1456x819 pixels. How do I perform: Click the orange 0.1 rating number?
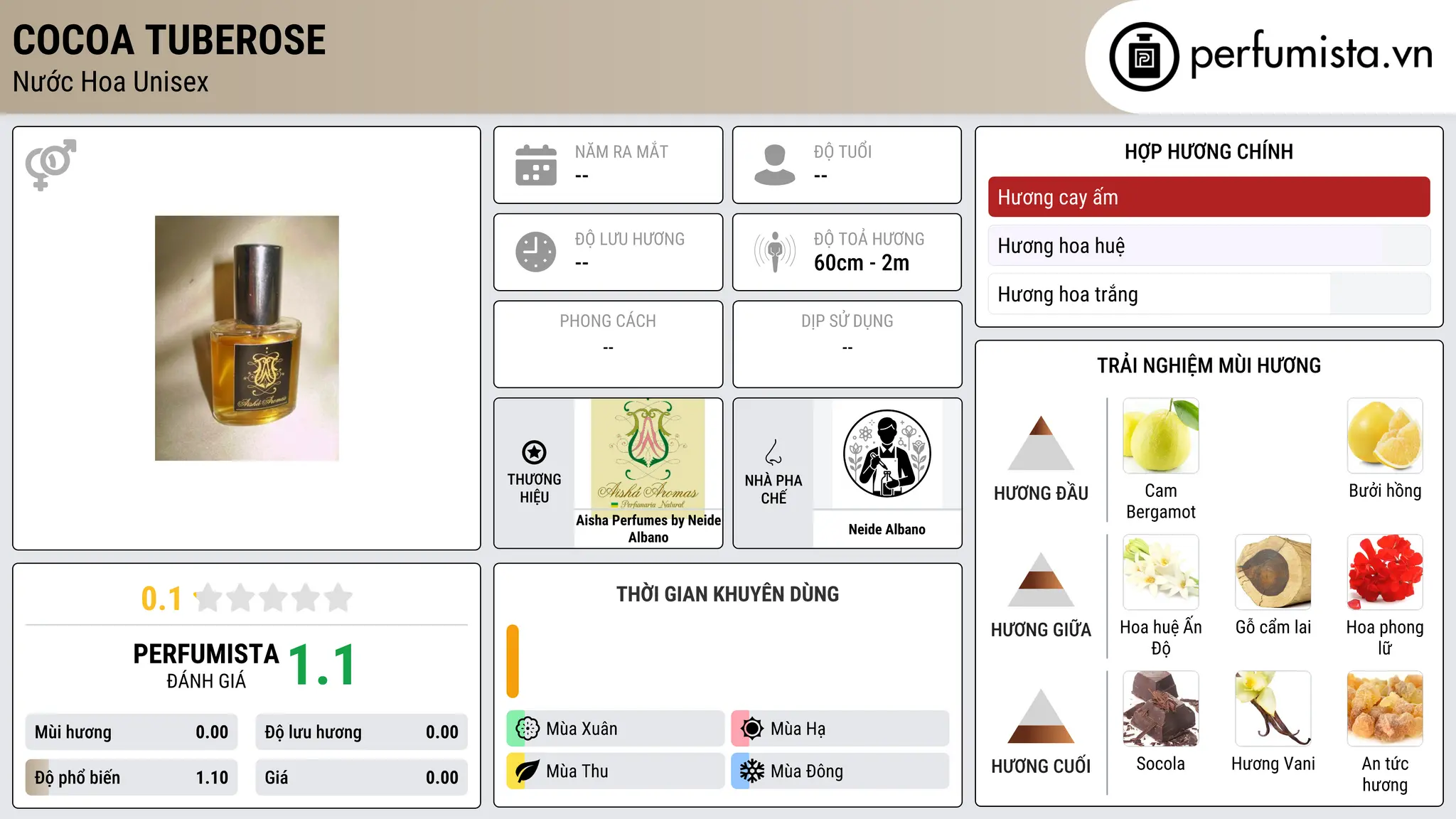point(161,599)
